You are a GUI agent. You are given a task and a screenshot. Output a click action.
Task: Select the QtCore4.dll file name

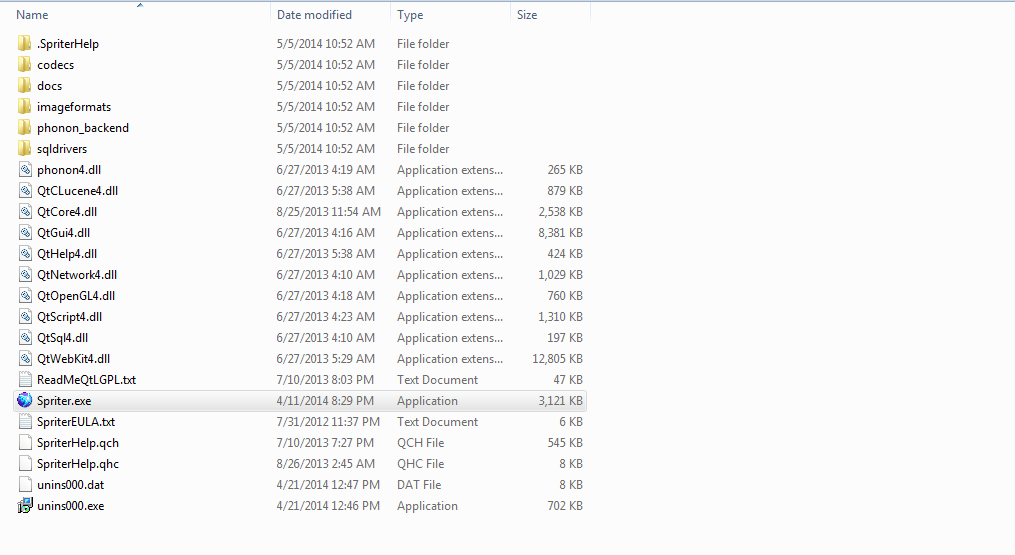(67, 212)
